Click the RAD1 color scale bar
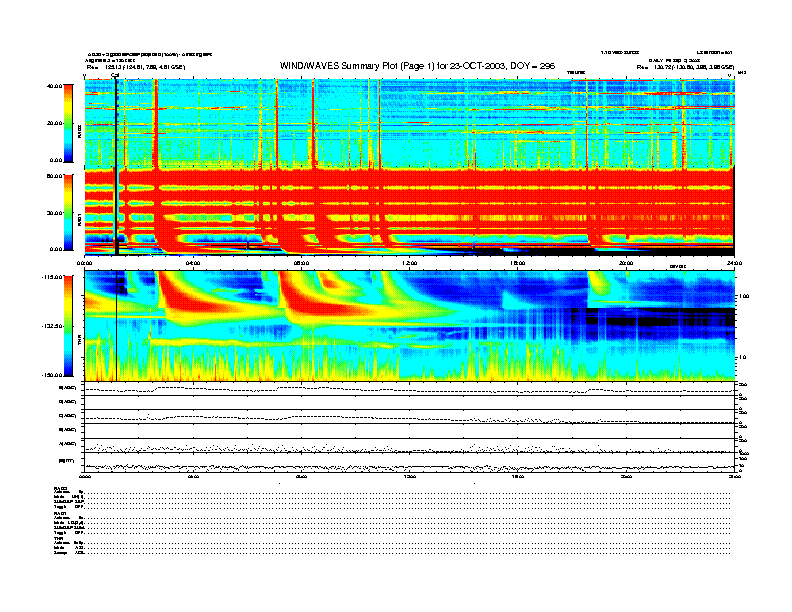 [68, 213]
